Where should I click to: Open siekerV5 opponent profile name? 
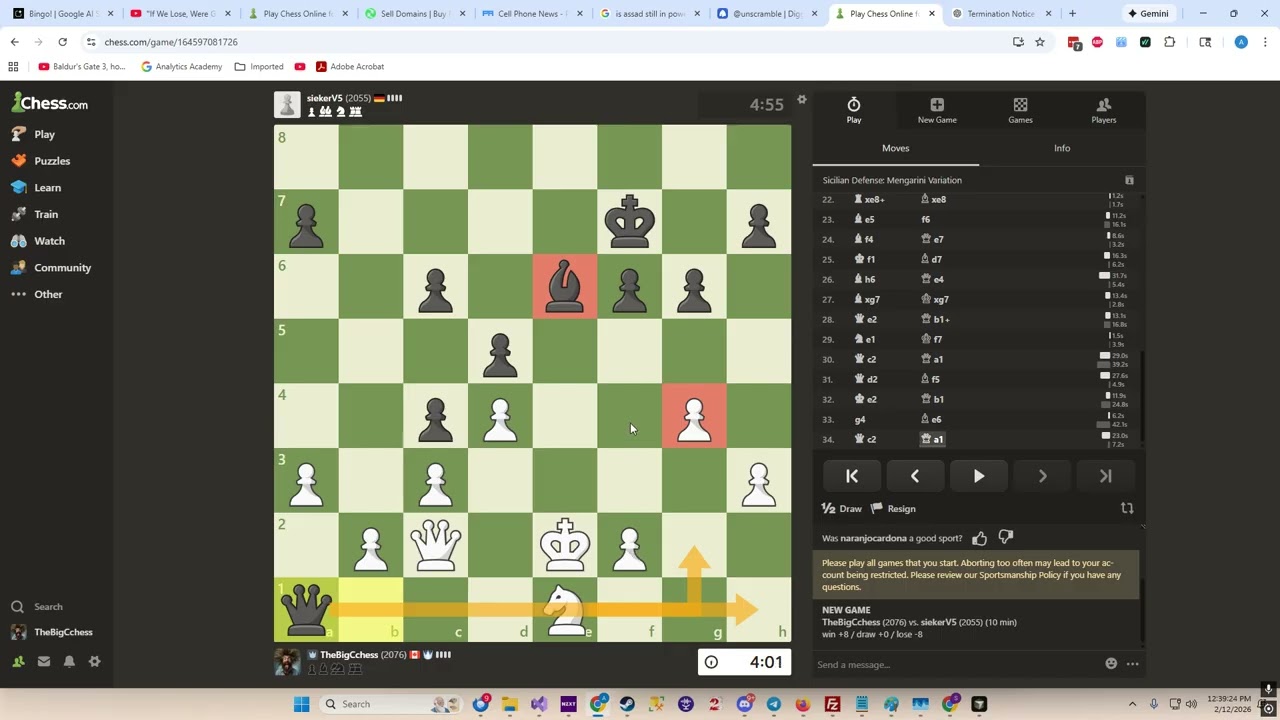(x=324, y=98)
